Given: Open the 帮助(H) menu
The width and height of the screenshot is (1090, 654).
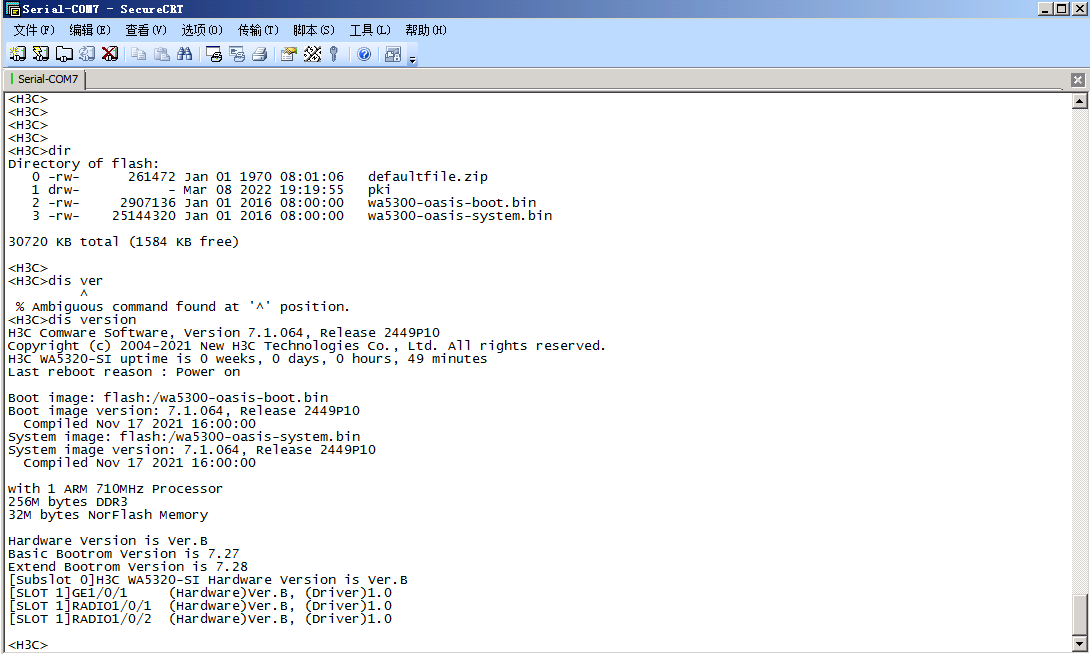Looking at the screenshot, I should 425,30.
